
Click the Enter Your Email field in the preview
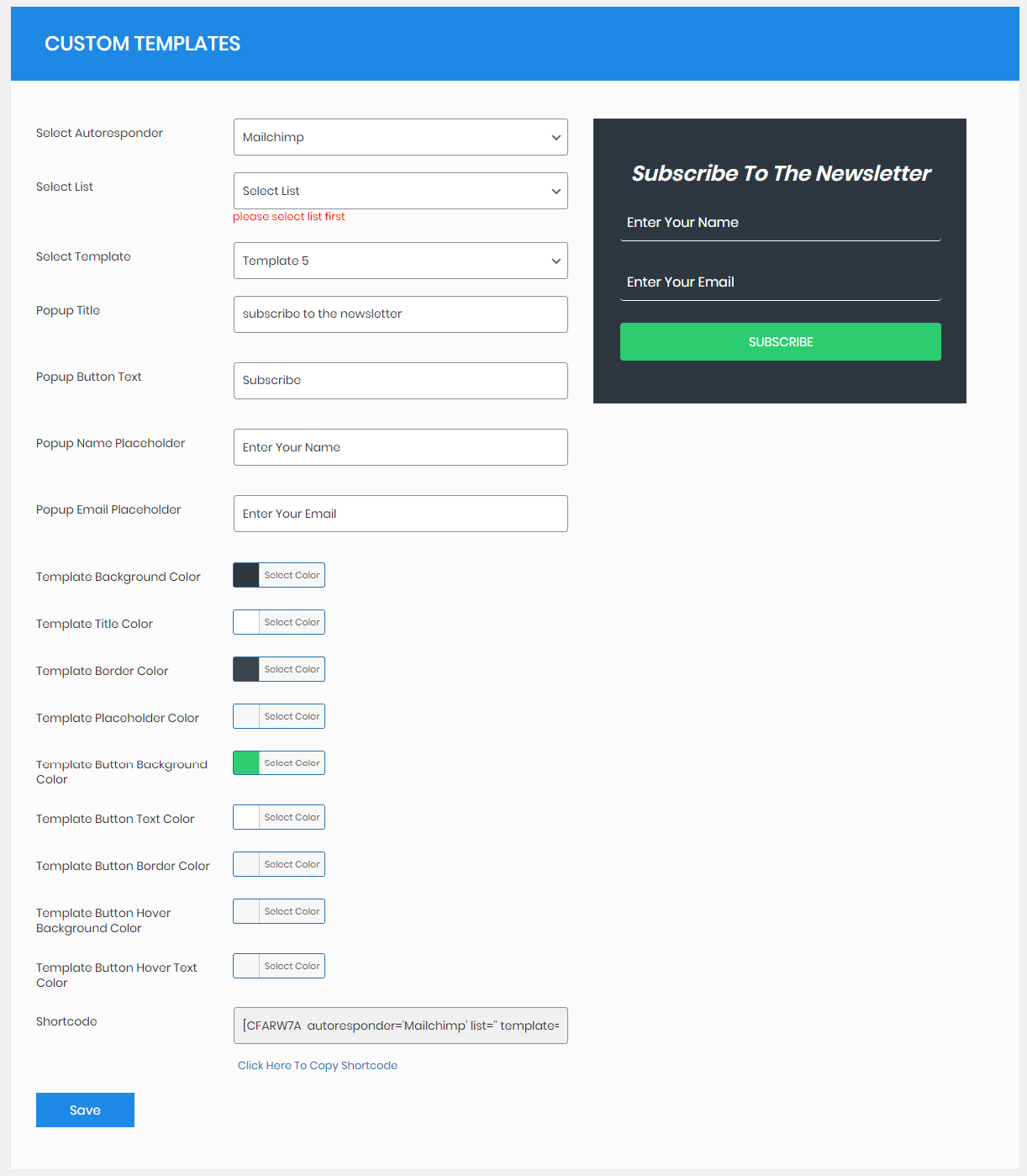pyautogui.click(x=781, y=282)
